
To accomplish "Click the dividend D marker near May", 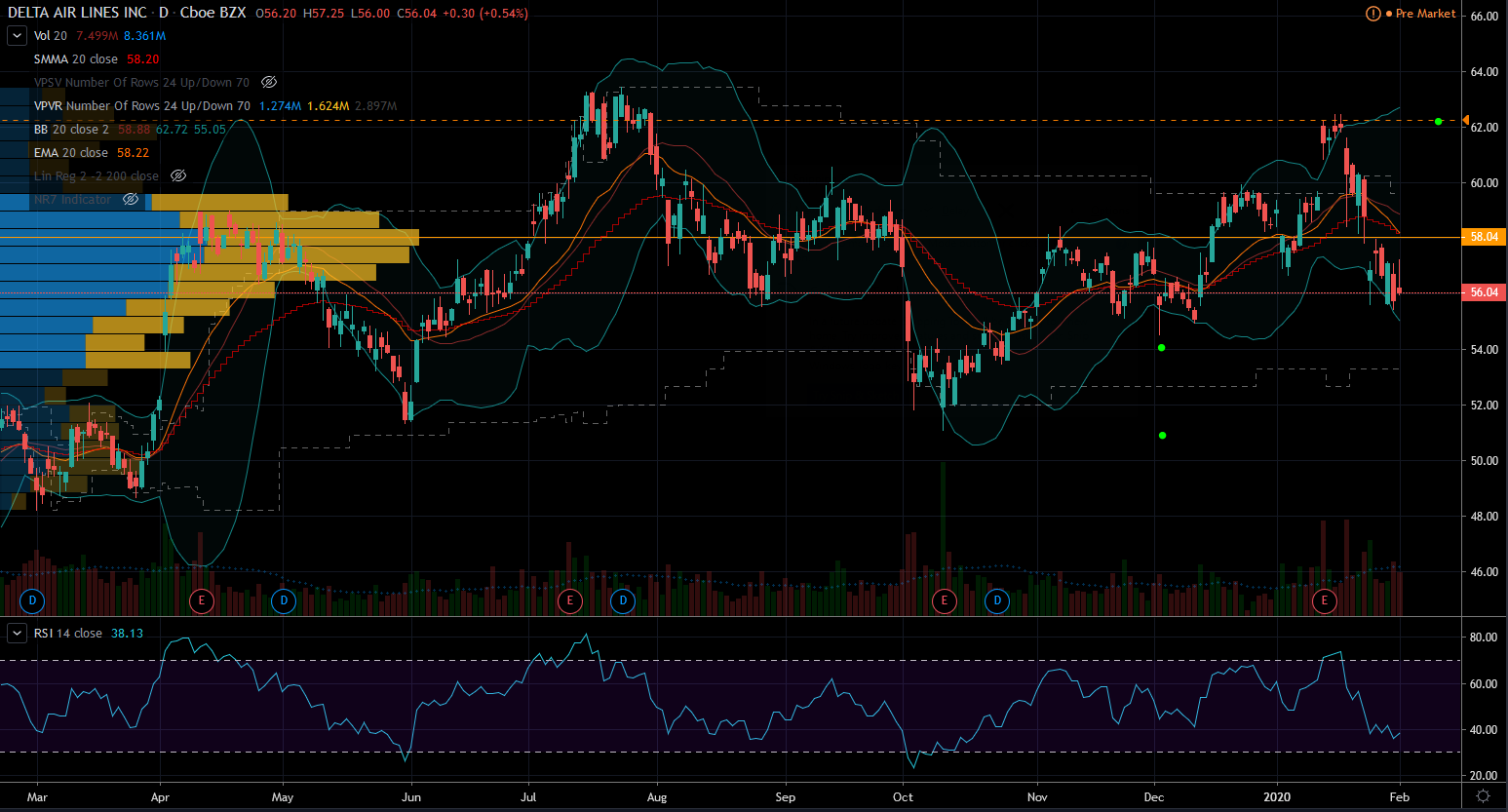I will [x=284, y=600].
